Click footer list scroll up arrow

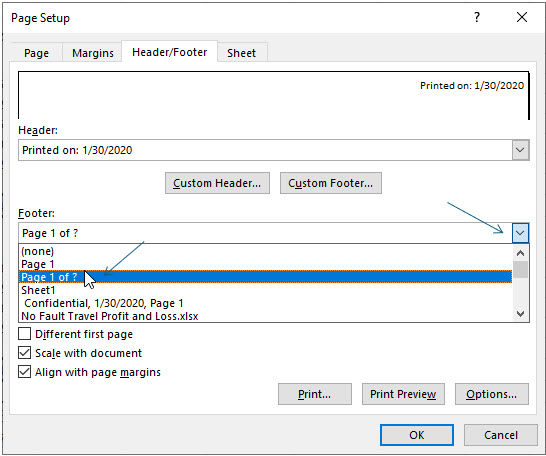(x=520, y=253)
